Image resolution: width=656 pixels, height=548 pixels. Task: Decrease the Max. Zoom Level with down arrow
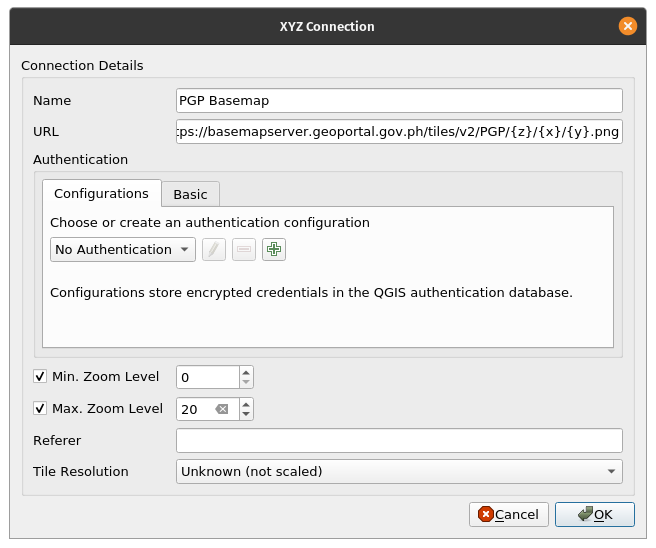(x=246, y=414)
